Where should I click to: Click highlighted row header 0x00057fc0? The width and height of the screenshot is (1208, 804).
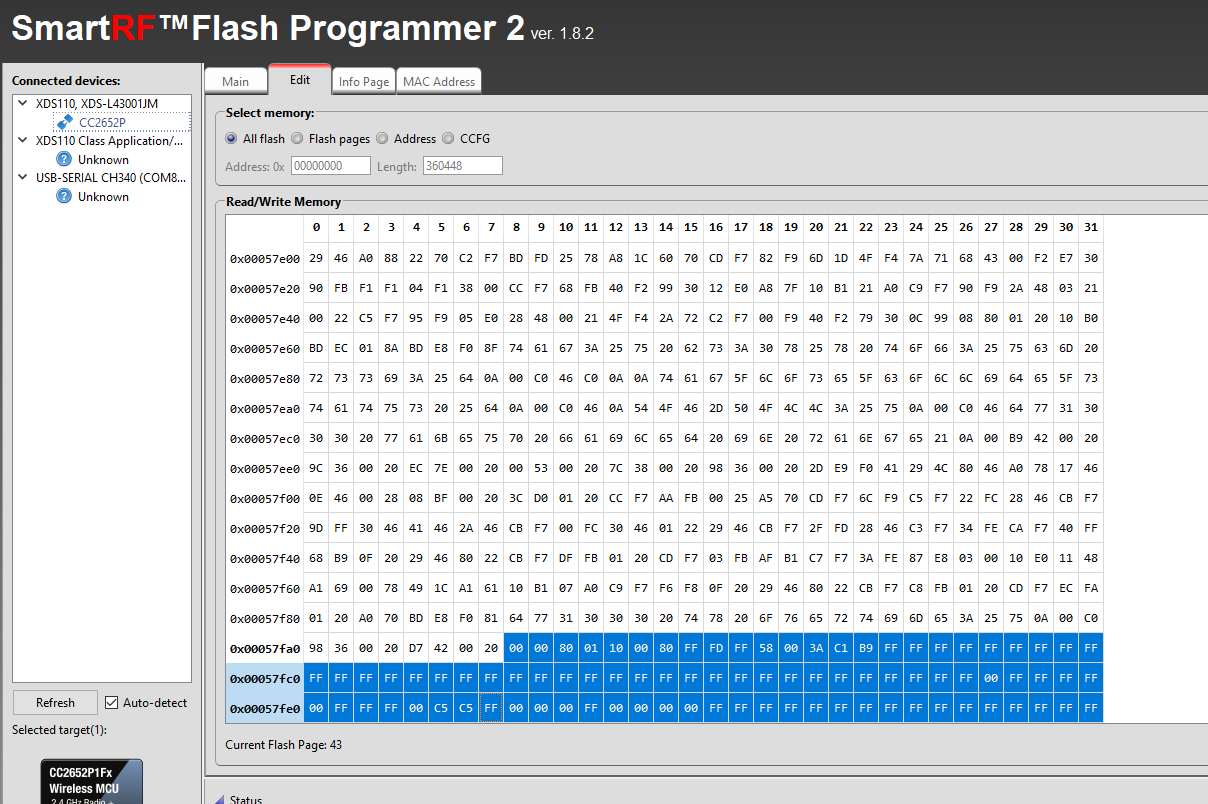coord(265,678)
